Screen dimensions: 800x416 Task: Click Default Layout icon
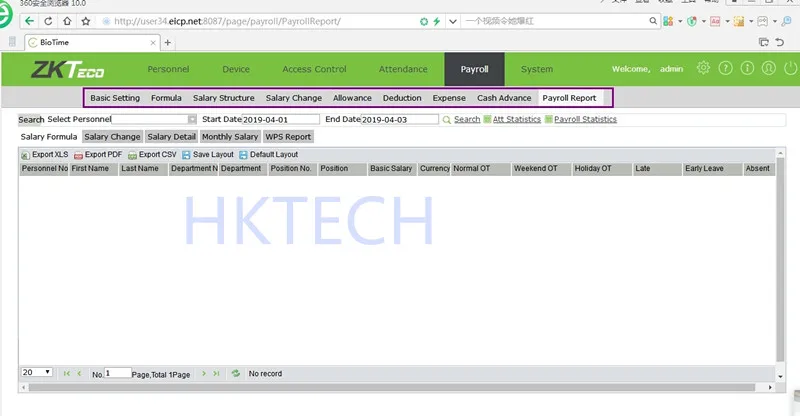coord(243,155)
